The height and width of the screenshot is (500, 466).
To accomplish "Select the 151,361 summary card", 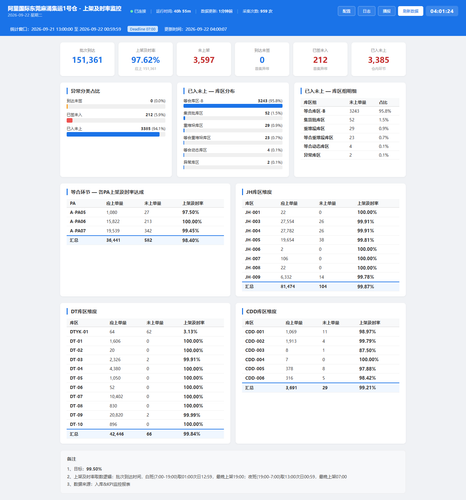I will tap(87, 59).
